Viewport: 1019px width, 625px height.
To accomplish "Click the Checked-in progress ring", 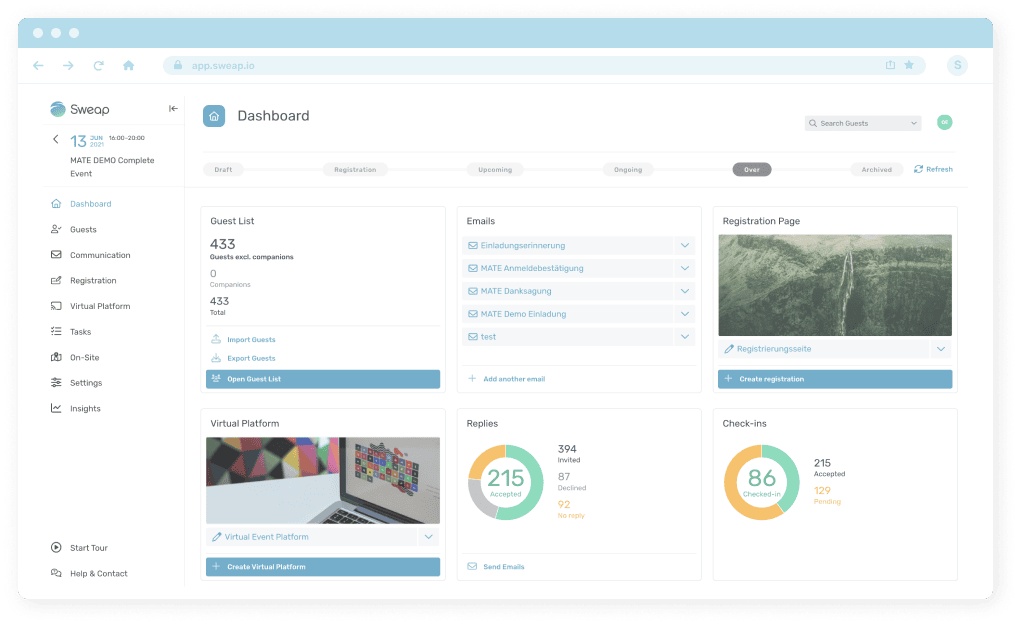I will (x=762, y=482).
